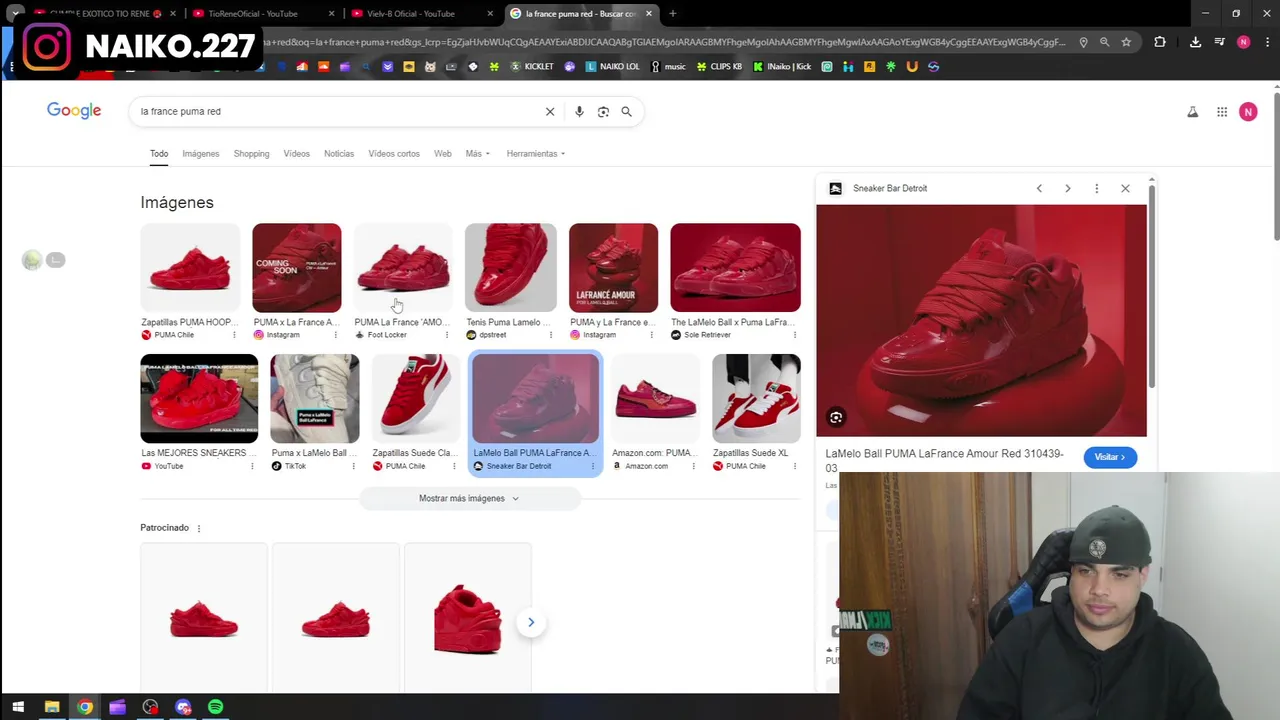This screenshot has height=720, width=1280.
Task: Clear the search box with the X icon
Action: pos(549,111)
